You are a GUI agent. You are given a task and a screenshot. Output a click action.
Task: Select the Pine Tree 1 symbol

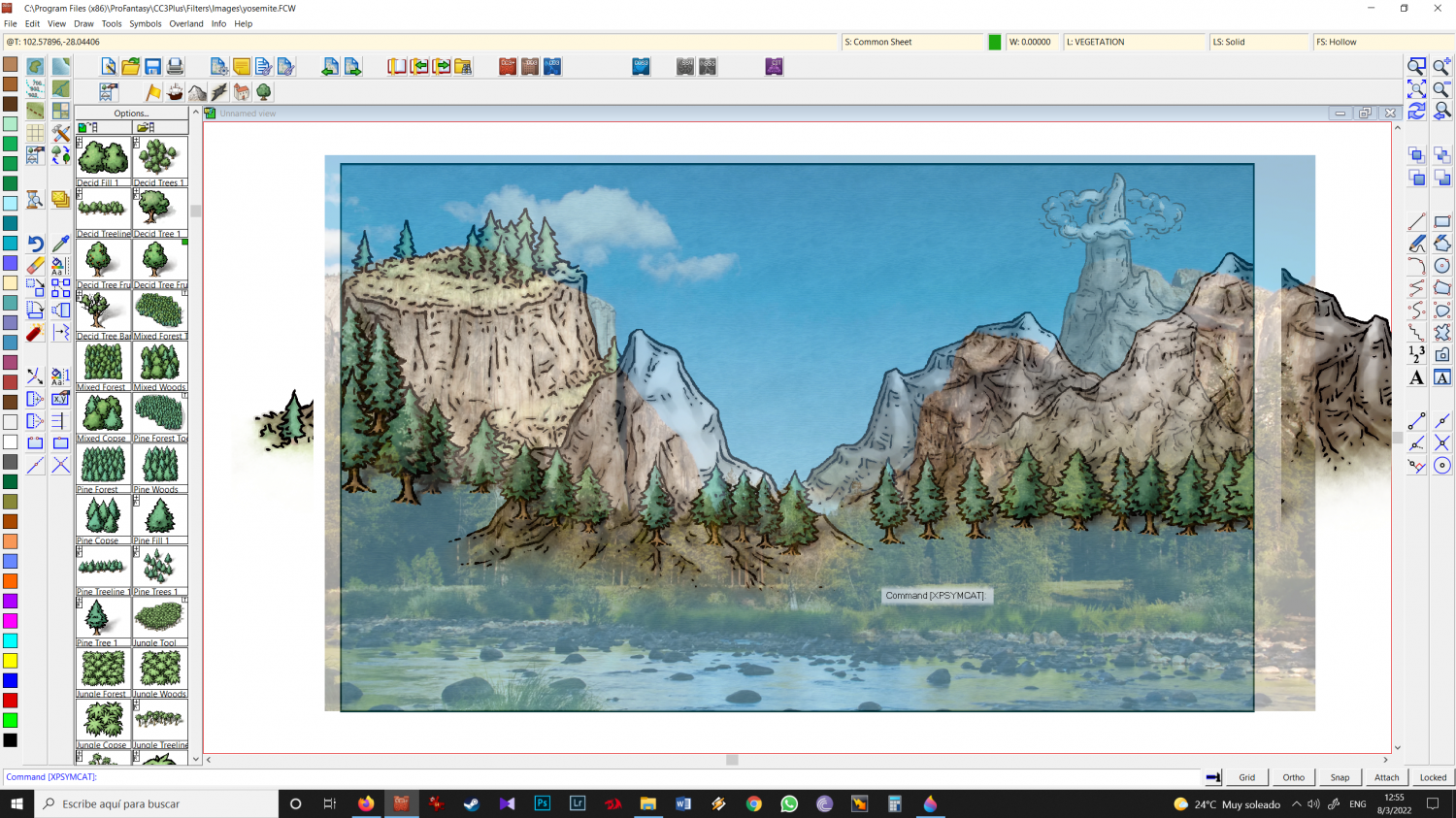tap(103, 622)
